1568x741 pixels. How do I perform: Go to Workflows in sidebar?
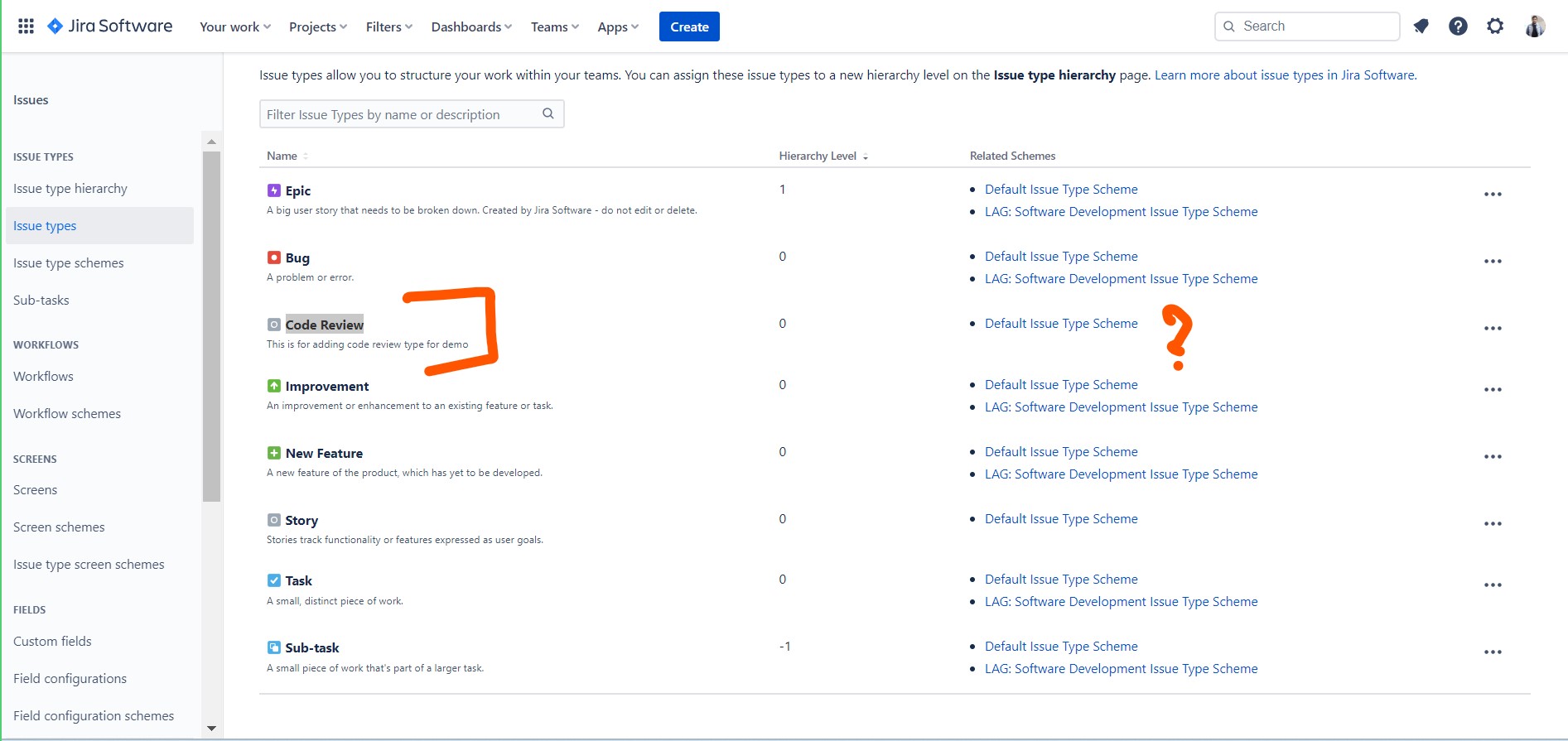(x=43, y=377)
